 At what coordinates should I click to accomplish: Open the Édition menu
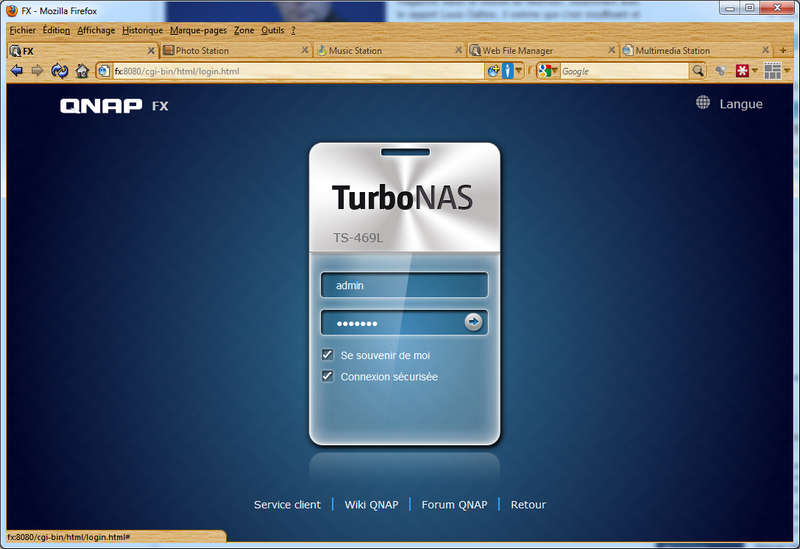(56, 30)
